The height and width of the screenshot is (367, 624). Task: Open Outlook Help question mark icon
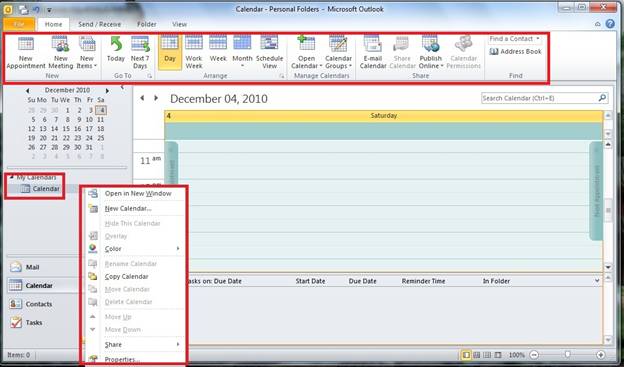tap(610, 24)
